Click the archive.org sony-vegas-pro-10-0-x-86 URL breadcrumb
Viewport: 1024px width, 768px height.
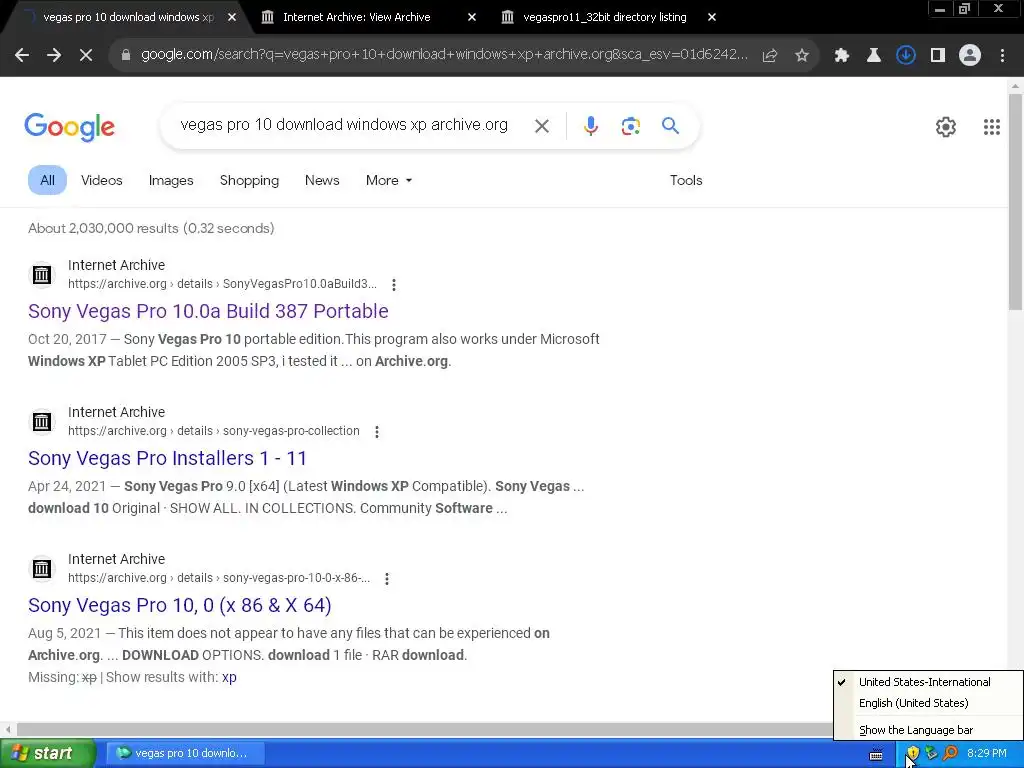pos(219,578)
